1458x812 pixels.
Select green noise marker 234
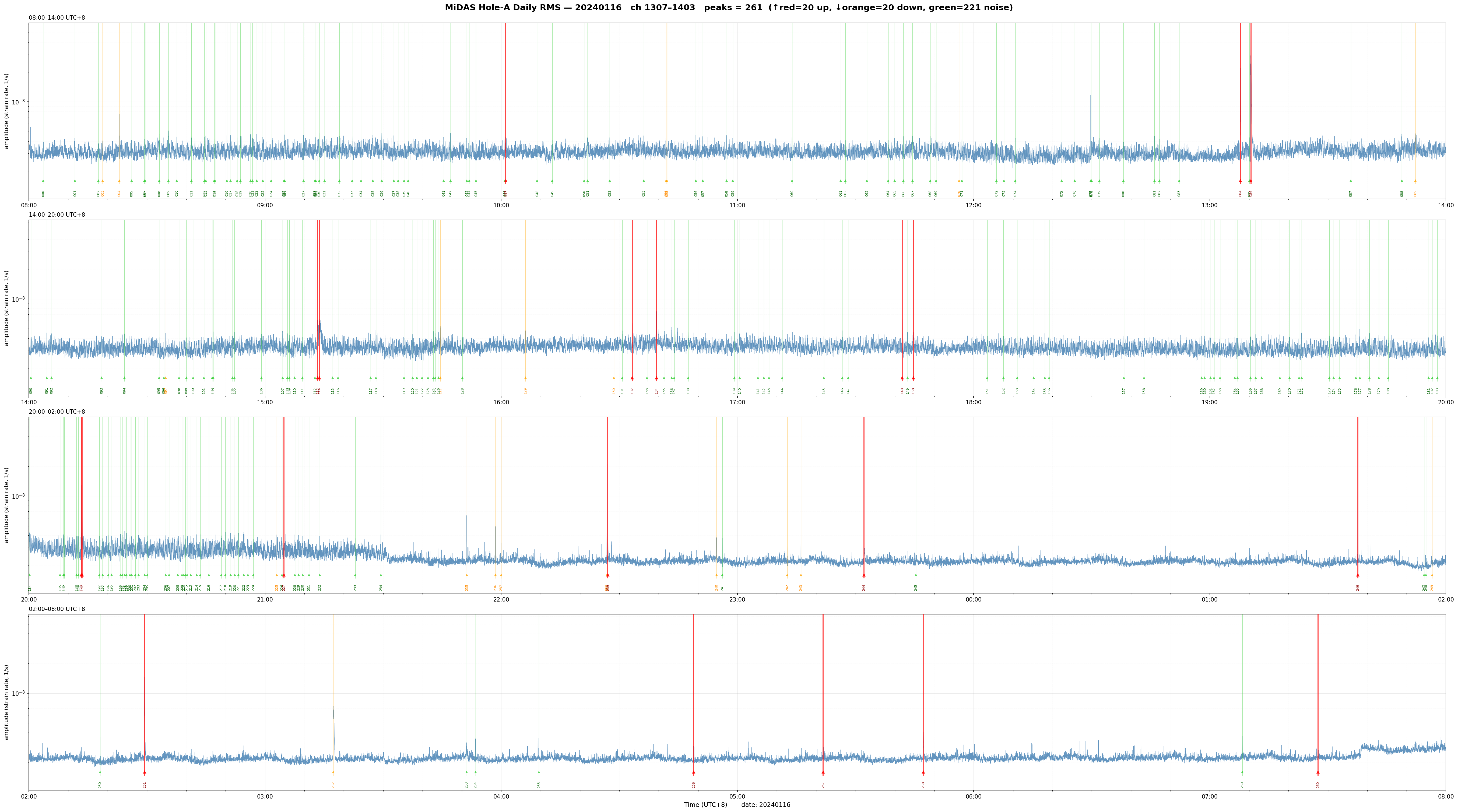pyautogui.click(x=381, y=575)
